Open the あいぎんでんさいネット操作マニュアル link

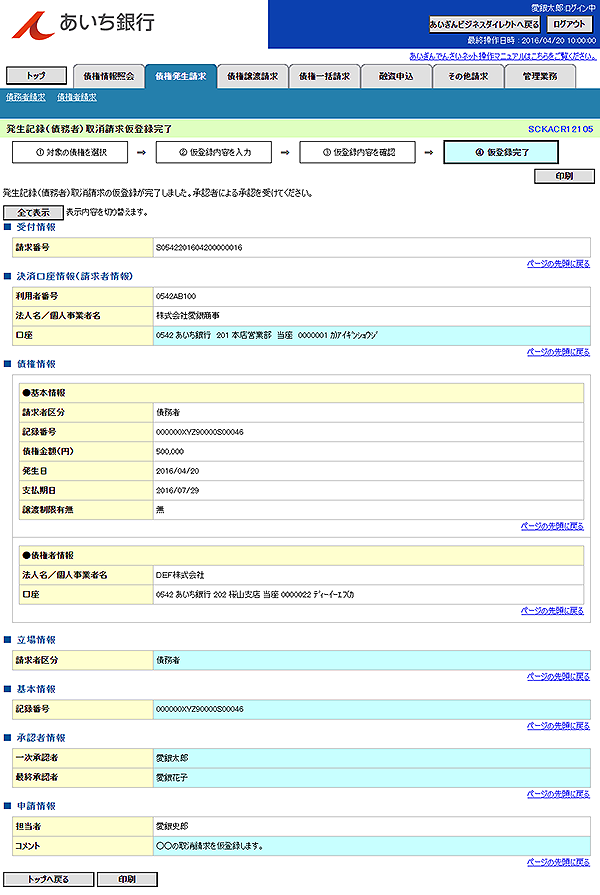[502, 56]
